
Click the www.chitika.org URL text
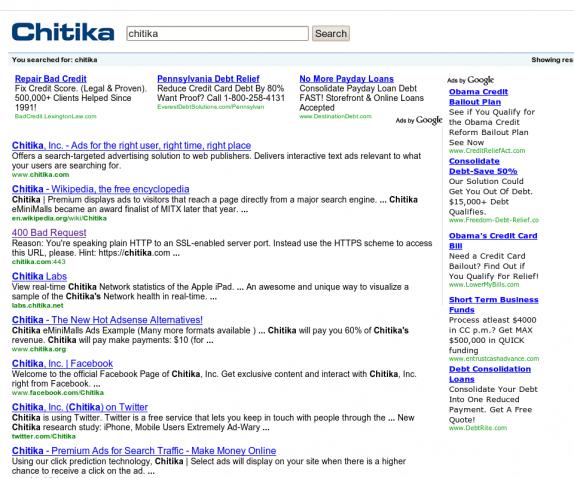point(39,349)
